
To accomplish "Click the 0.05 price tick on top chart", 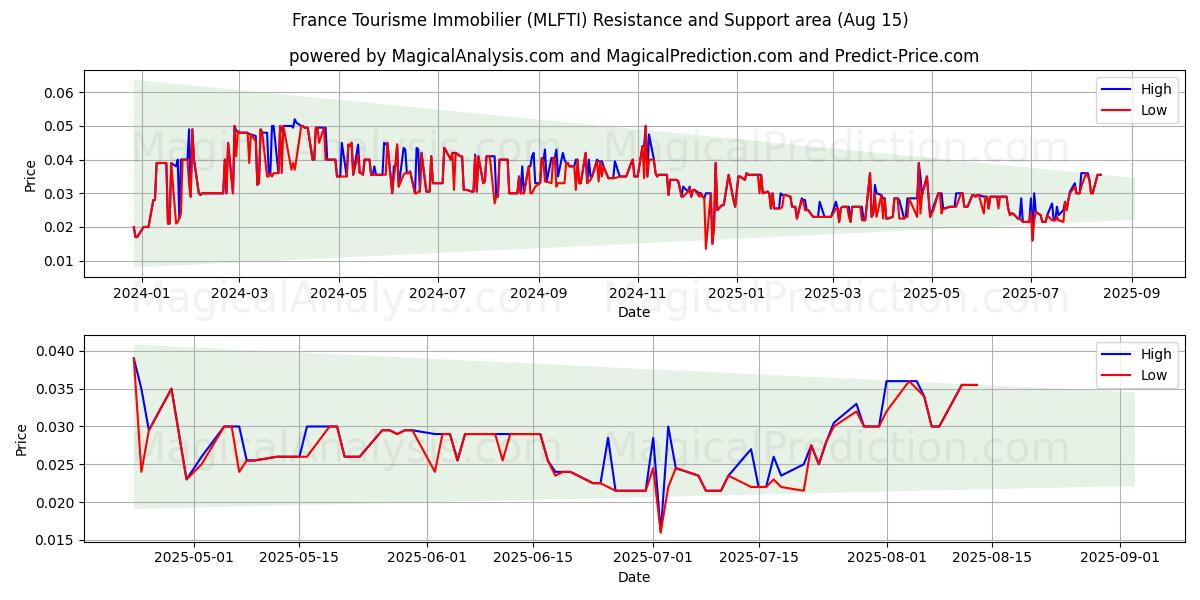I will (60, 126).
